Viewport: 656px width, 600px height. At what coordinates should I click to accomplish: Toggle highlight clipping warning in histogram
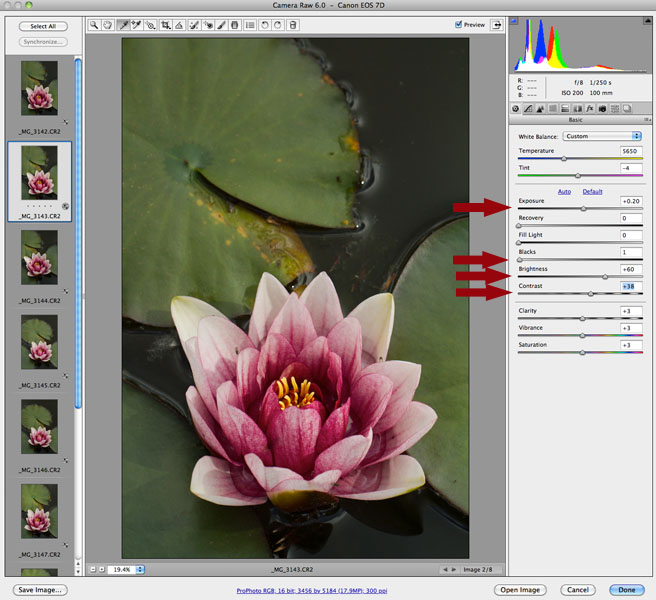point(647,21)
